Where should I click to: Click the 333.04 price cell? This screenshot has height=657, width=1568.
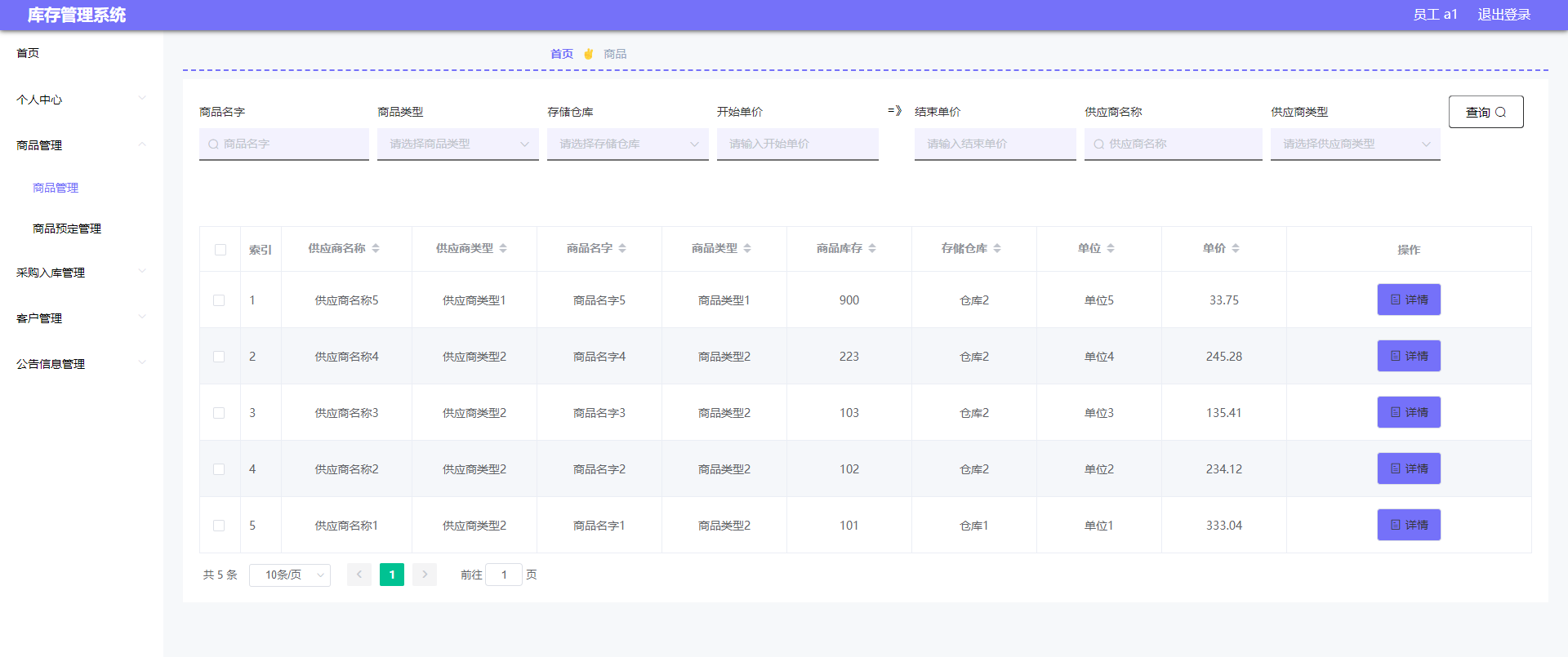[x=1224, y=526]
